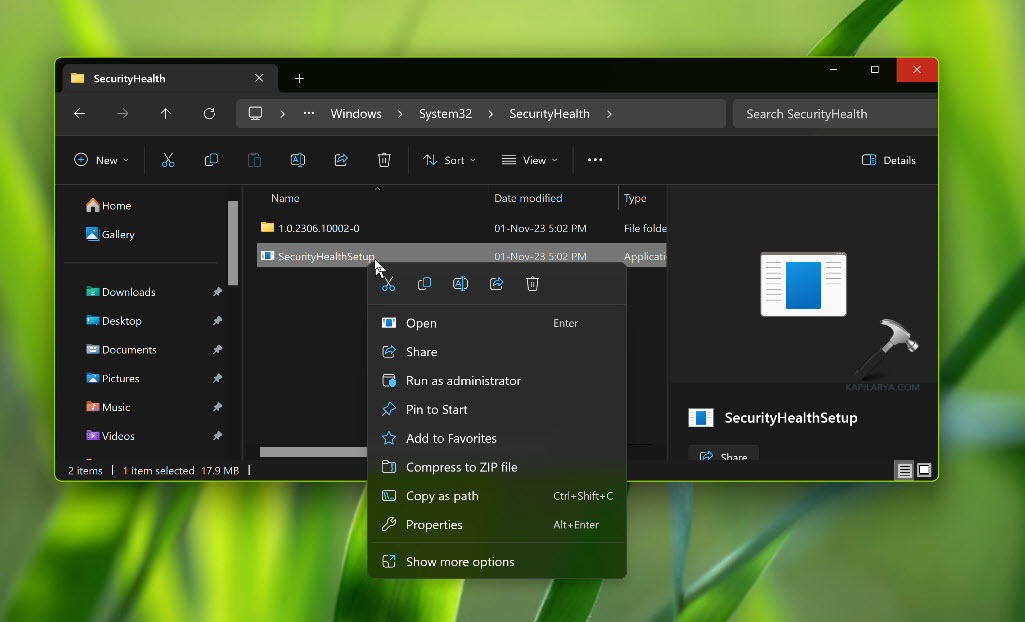Choose Show more options in the context menu
This screenshot has width=1025, height=622.
coord(460,562)
